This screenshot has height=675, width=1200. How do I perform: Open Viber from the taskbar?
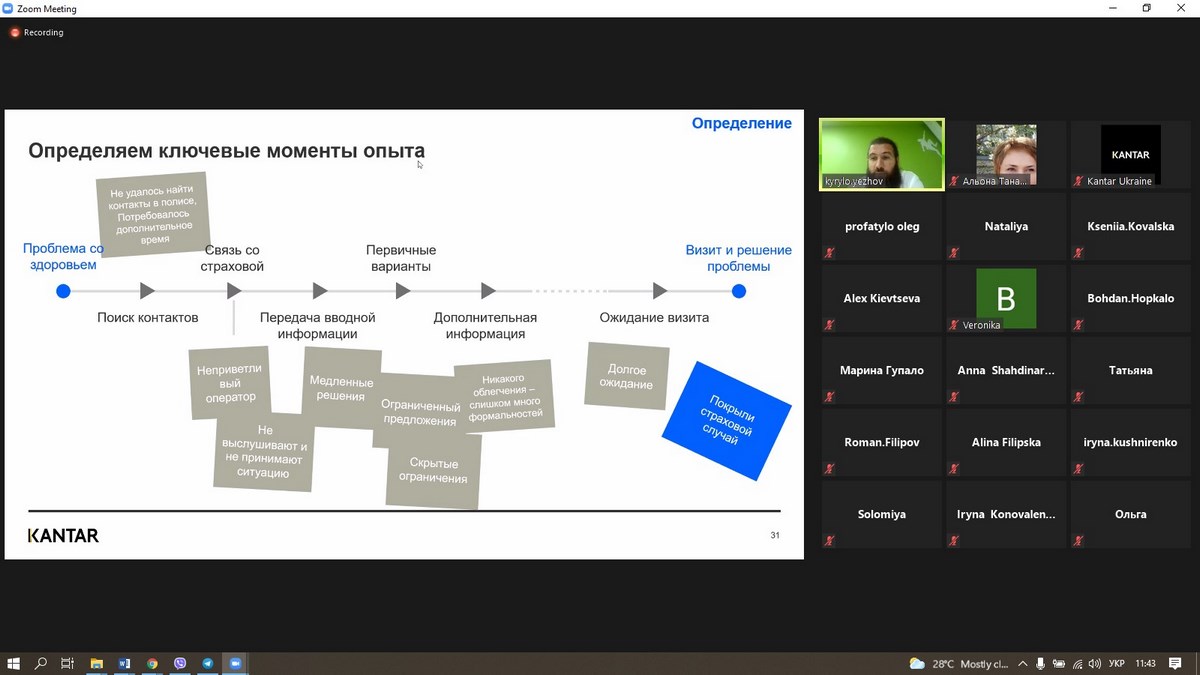tap(180, 663)
